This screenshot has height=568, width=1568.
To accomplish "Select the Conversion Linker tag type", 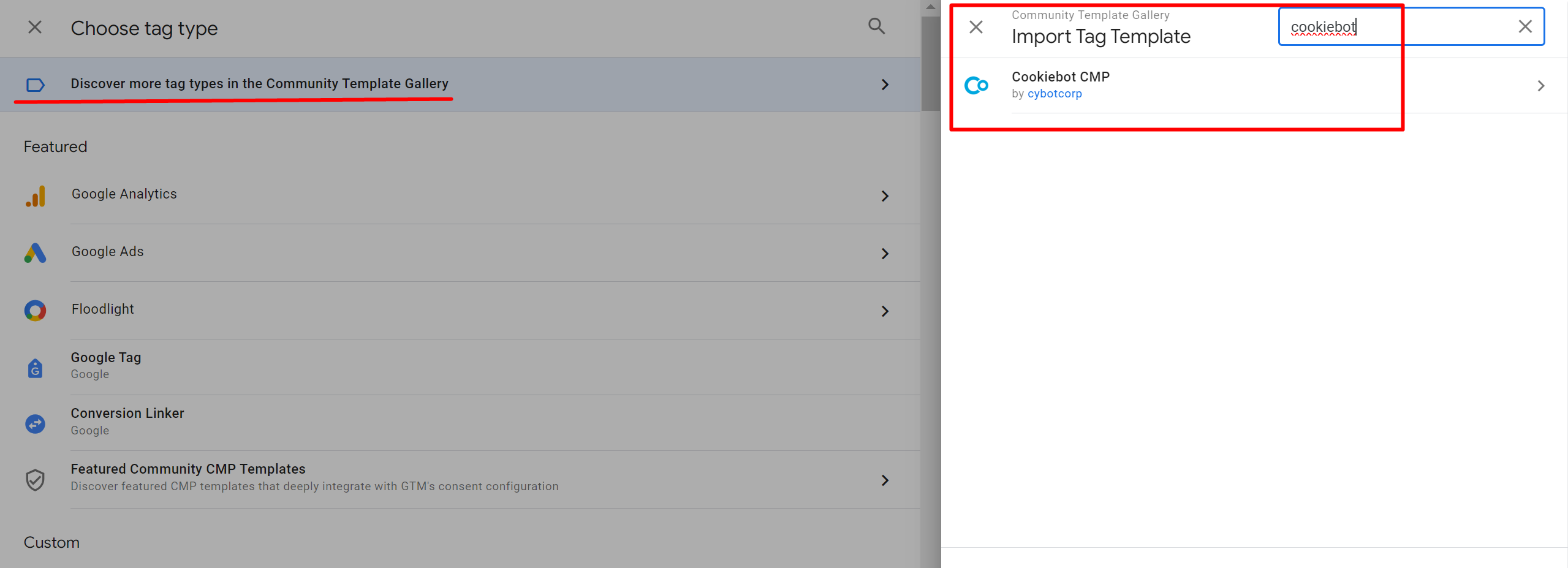I will (x=127, y=414).
